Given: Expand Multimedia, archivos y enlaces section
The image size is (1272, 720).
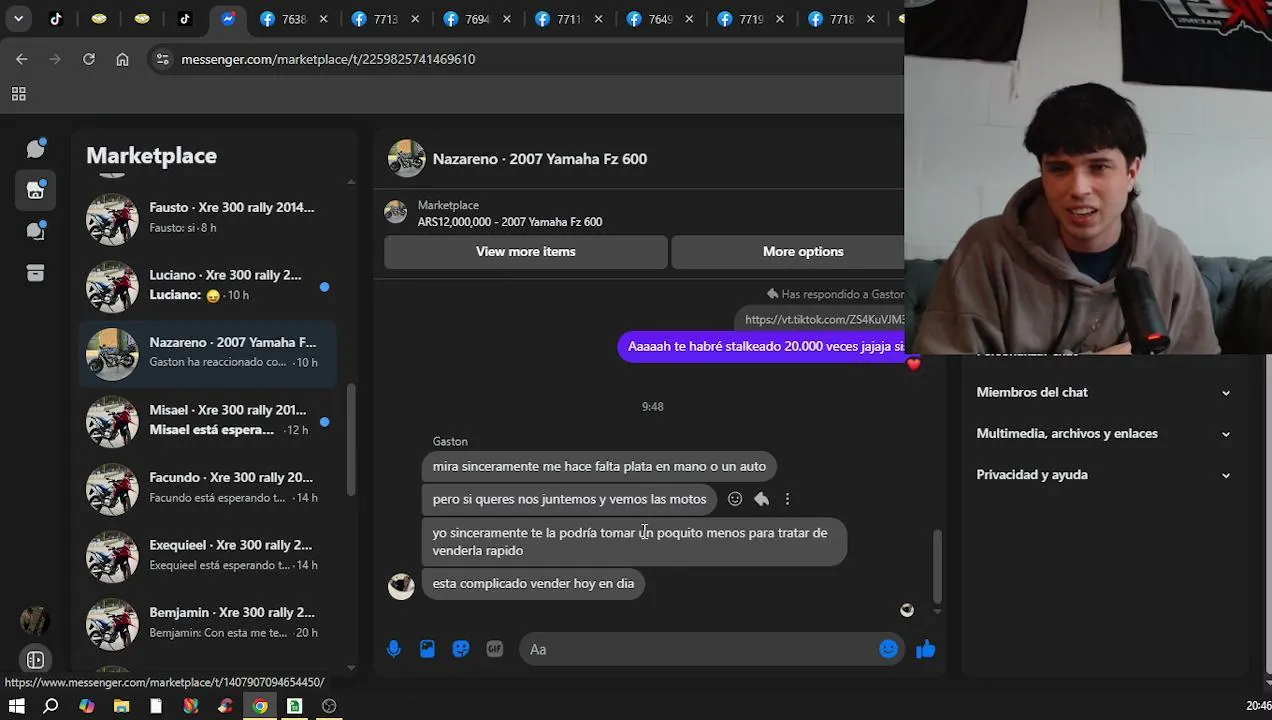Looking at the screenshot, I should coord(1104,433).
